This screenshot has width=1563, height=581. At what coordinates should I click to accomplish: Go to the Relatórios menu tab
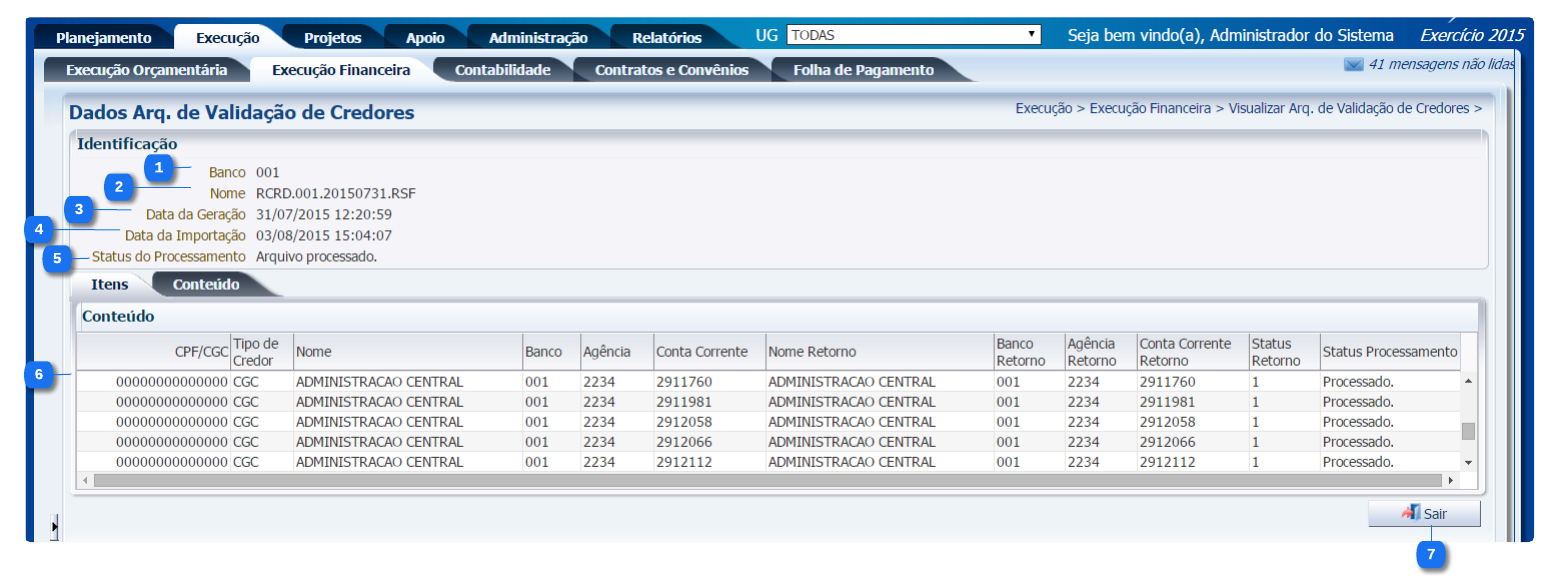click(x=666, y=38)
